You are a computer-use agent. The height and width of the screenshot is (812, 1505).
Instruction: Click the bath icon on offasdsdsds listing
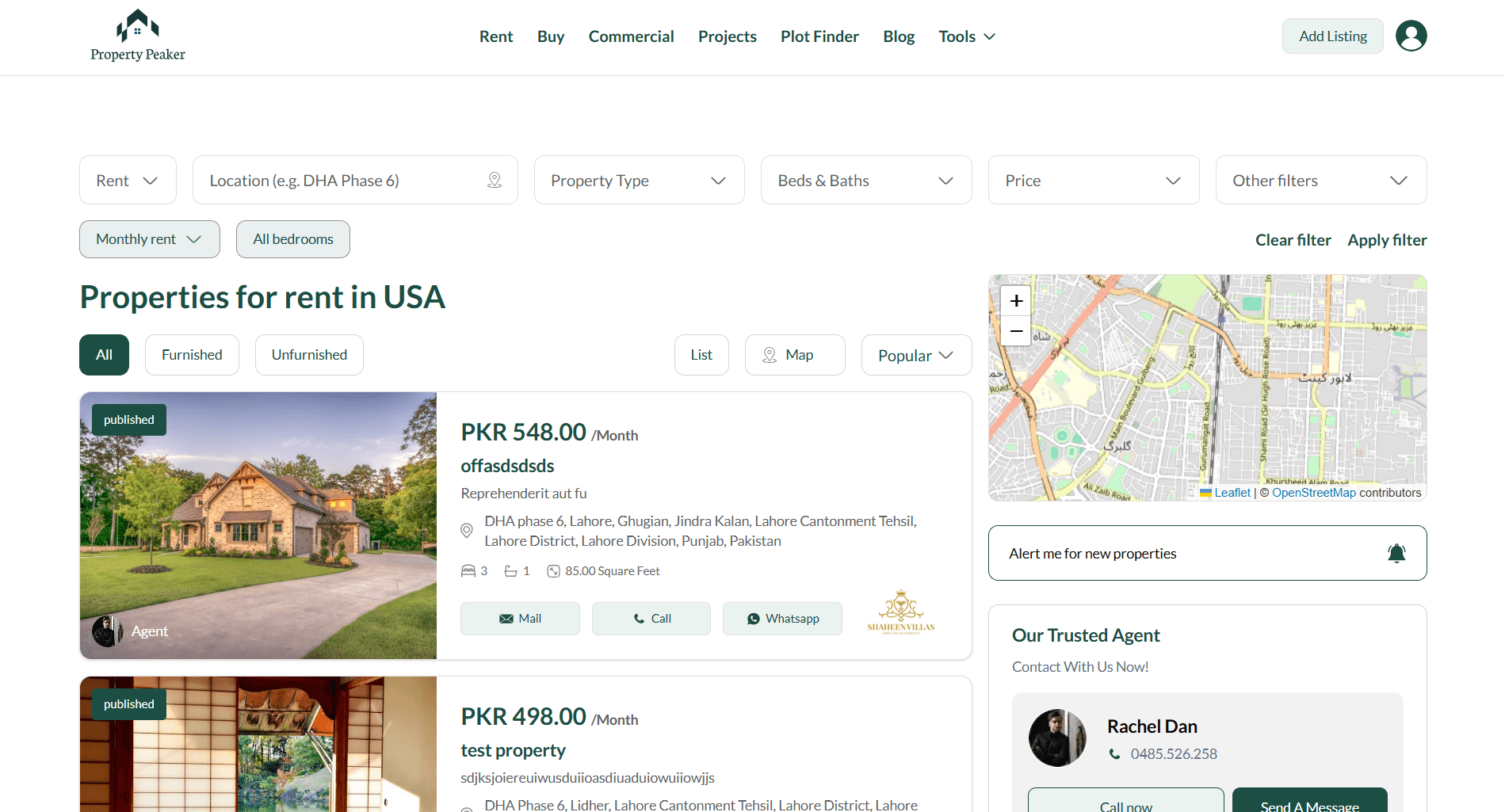511,571
